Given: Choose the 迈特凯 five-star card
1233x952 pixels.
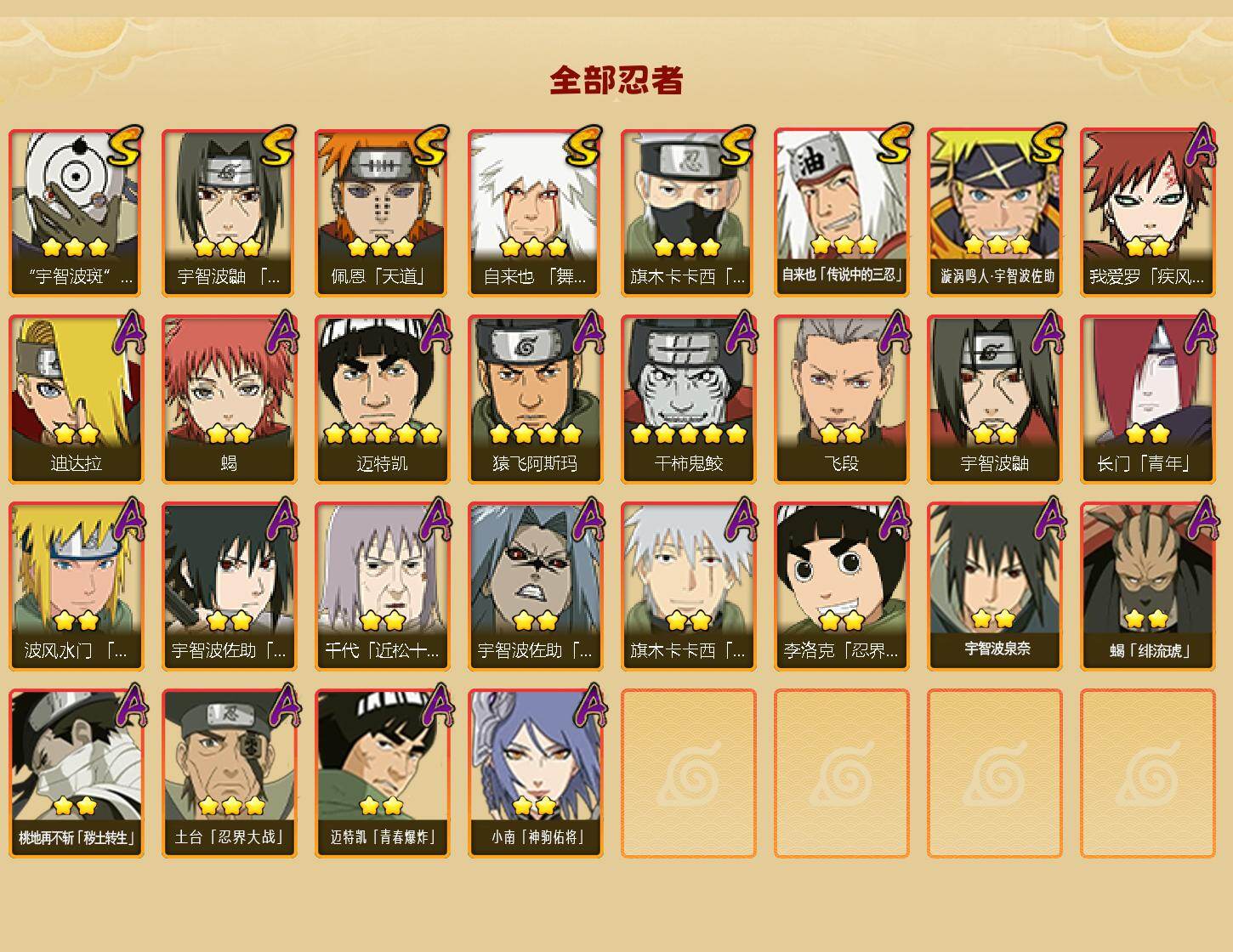Looking at the screenshot, I should pyautogui.click(x=383, y=399).
